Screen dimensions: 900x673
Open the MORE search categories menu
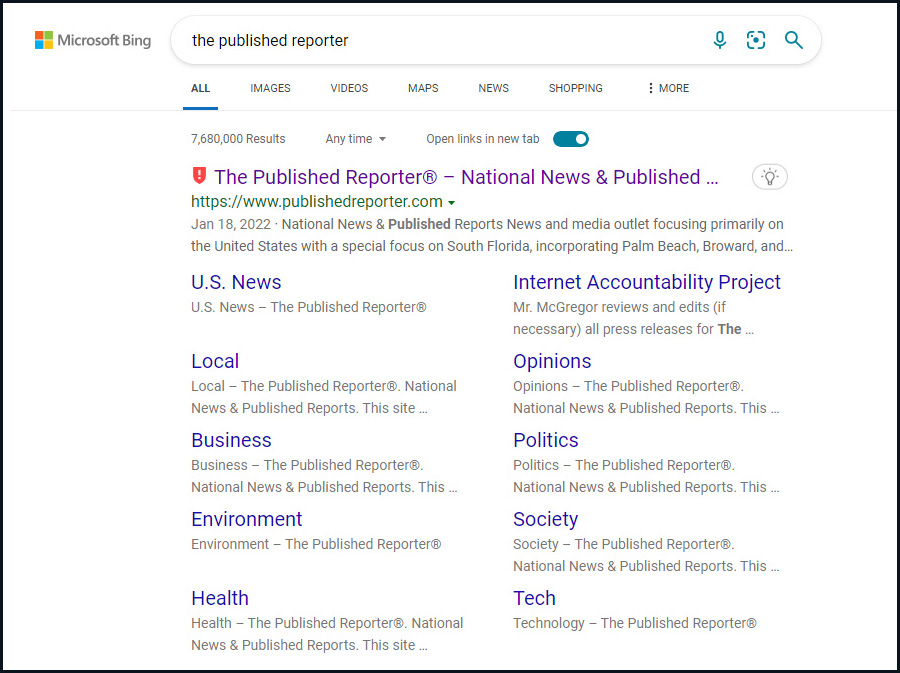pos(668,88)
